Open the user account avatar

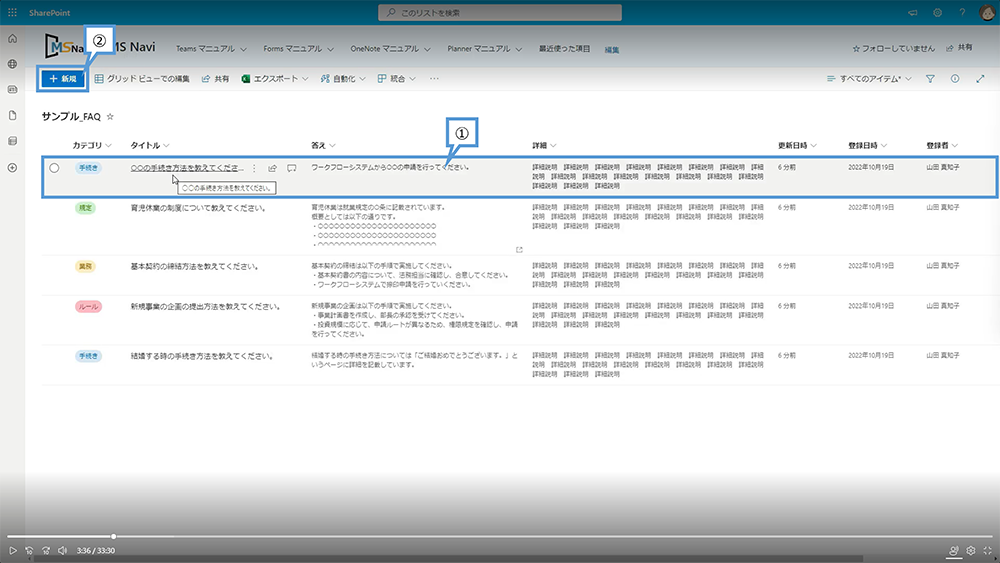[x=987, y=13]
